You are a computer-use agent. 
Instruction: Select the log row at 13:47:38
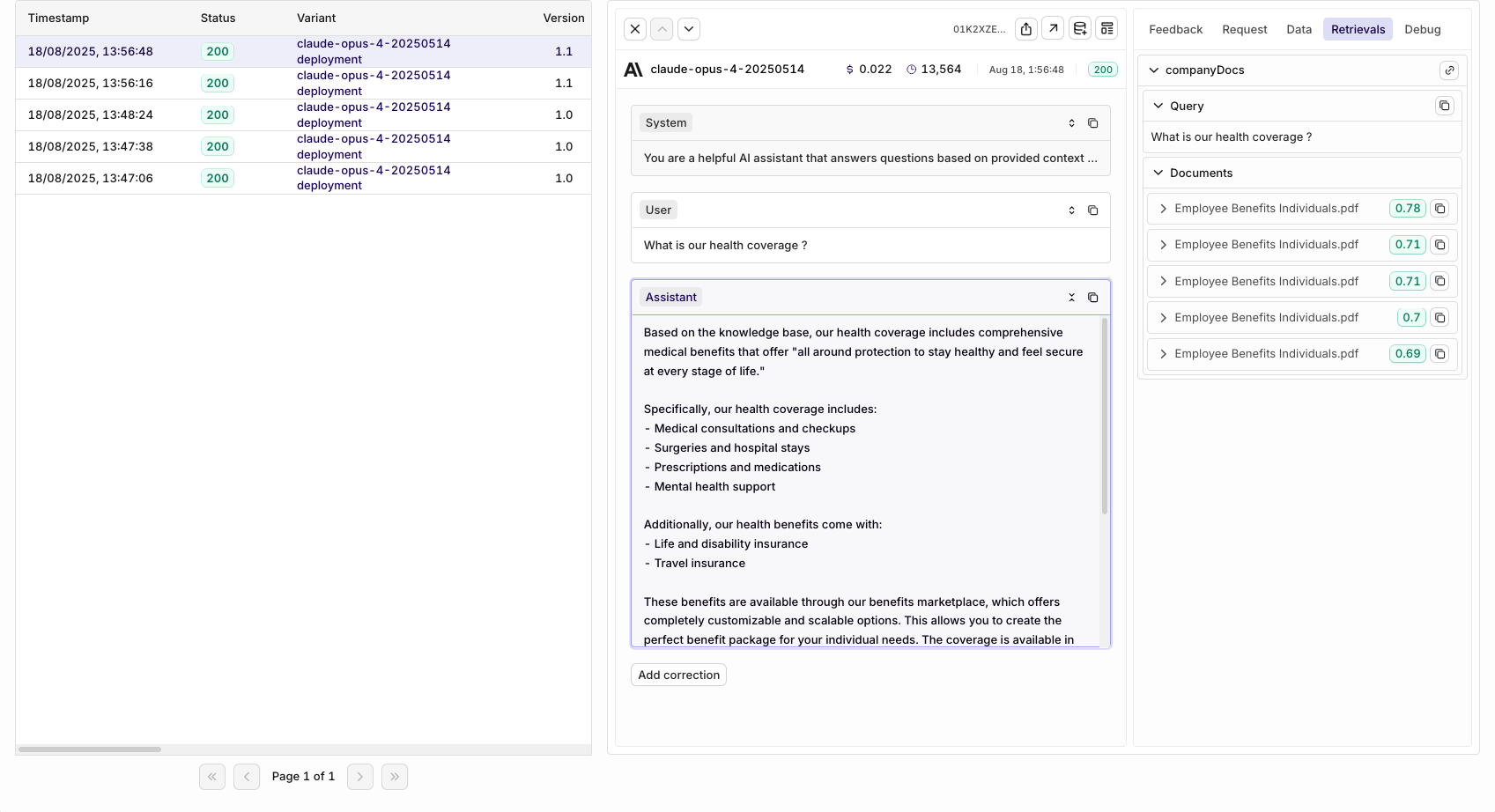coord(303,147)
